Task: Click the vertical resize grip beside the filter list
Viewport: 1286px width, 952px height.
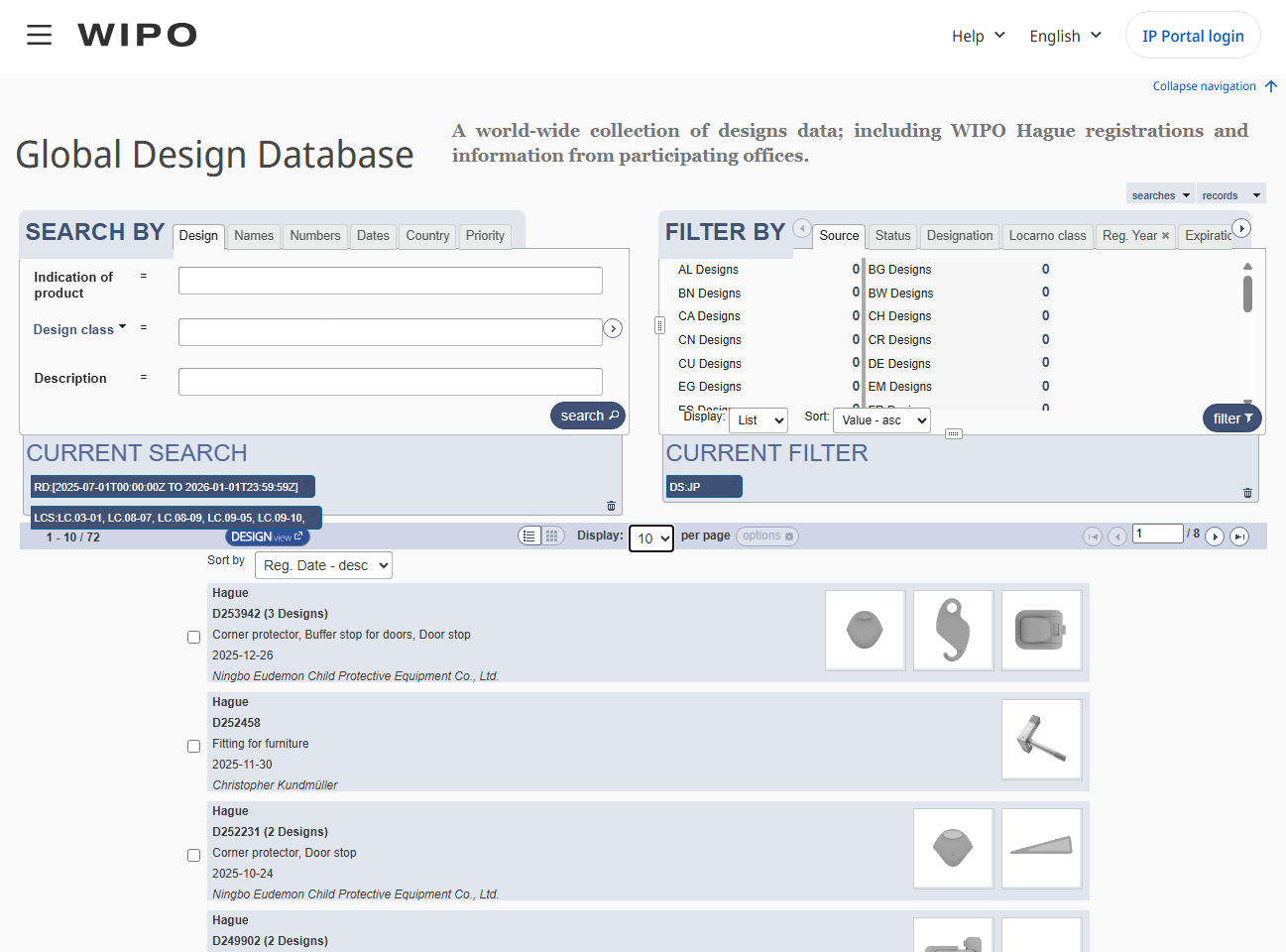Action: [x=659, y=325]
